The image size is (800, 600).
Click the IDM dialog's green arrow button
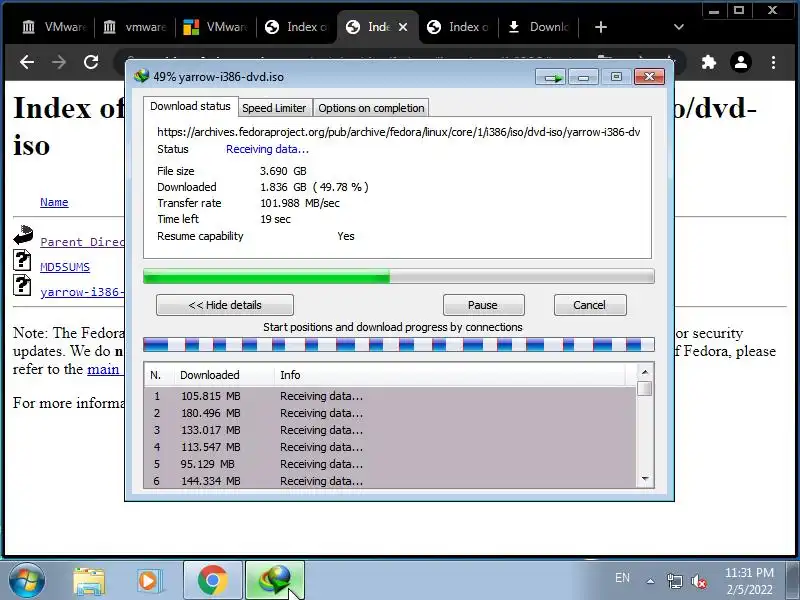click(551, 77)
